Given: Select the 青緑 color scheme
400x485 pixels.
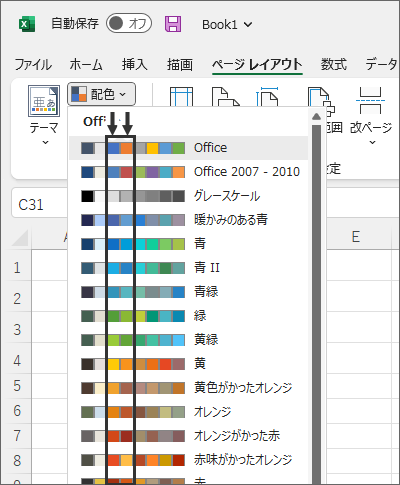Looking at the screenshot, I should coord(188,292).
